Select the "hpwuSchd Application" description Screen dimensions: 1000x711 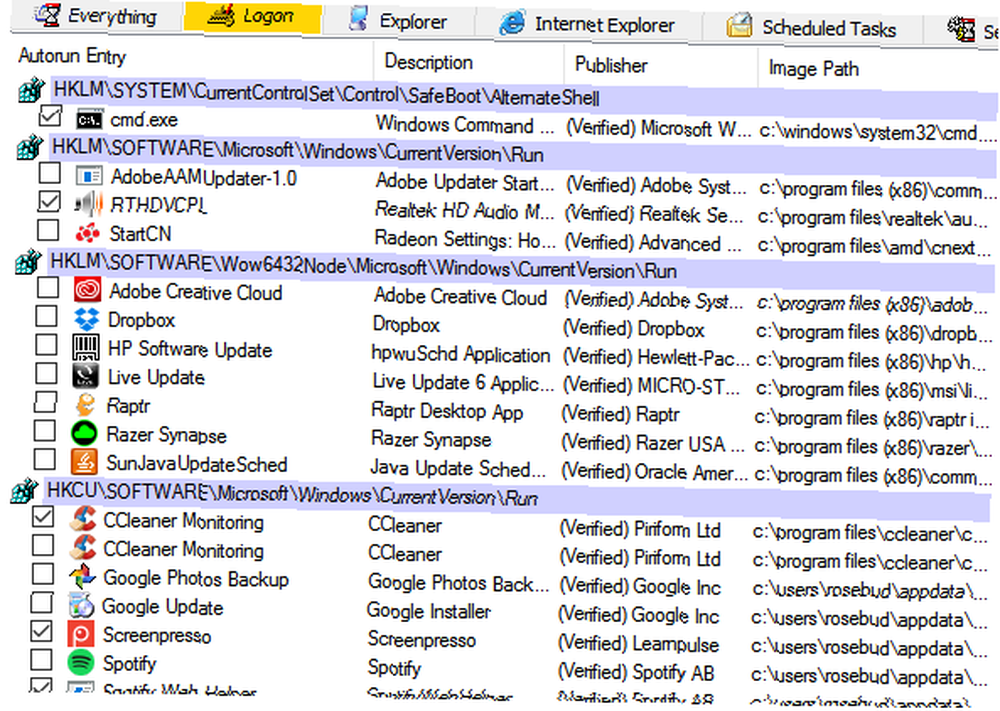click(x=461, y=355)
